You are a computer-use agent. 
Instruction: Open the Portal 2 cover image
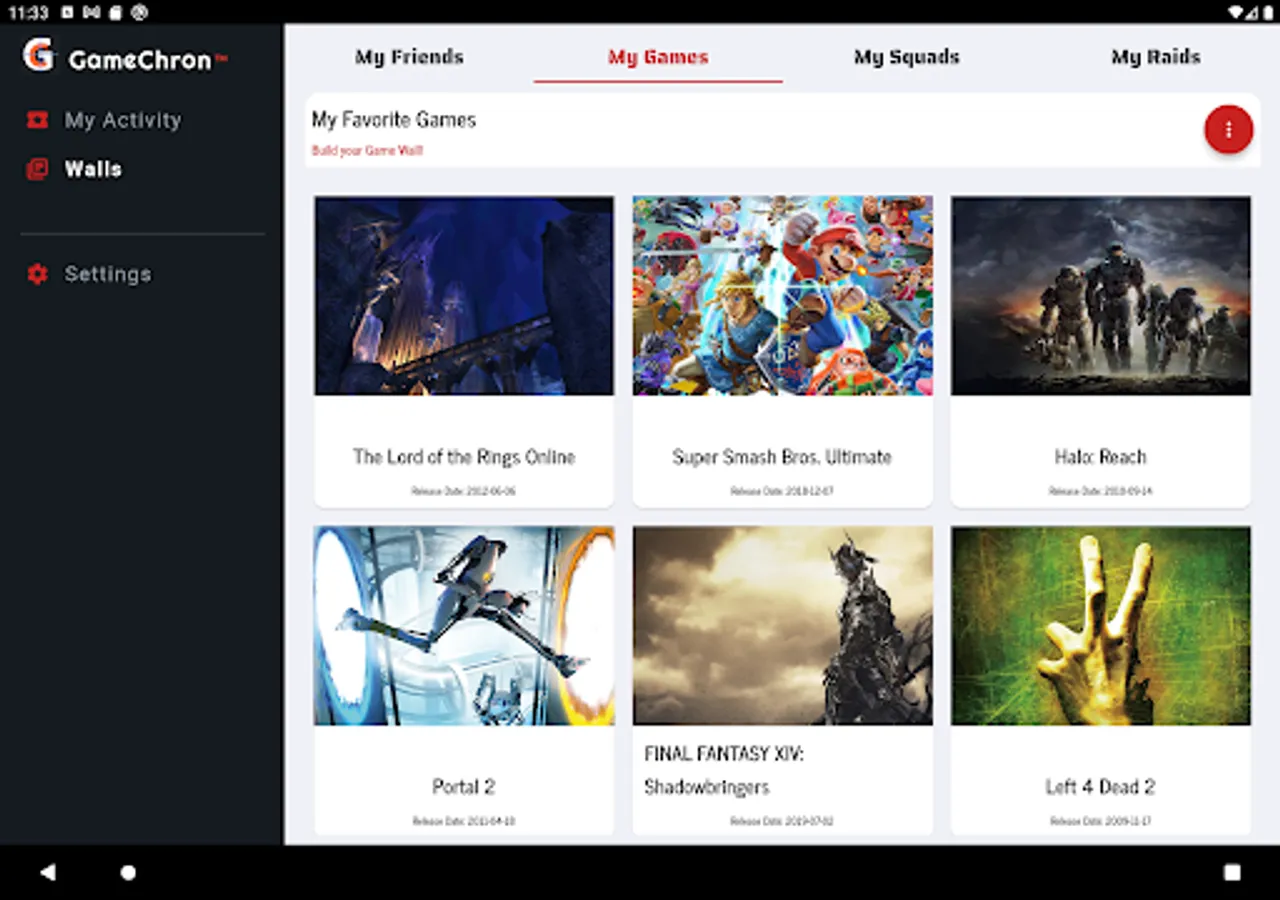464,625
